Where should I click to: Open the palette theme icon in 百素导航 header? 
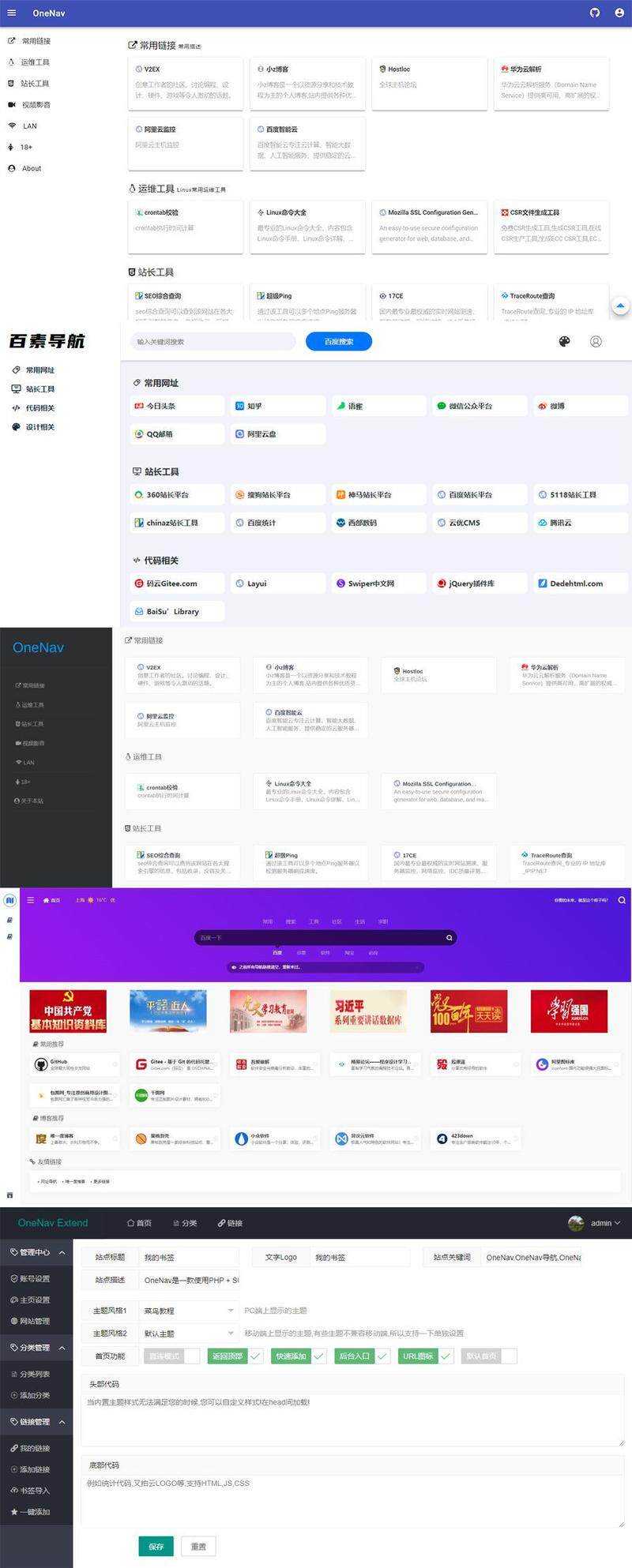tap(564, 341)
